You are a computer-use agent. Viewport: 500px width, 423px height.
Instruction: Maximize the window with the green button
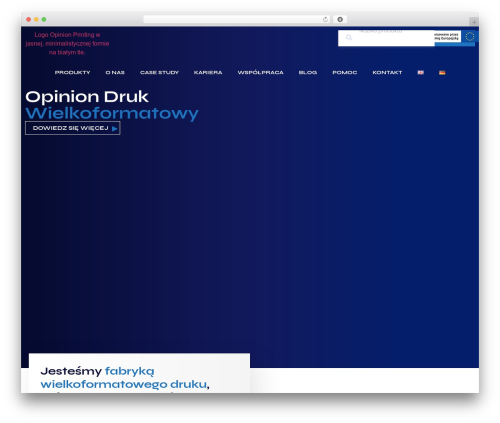click(x=44, y=20)
